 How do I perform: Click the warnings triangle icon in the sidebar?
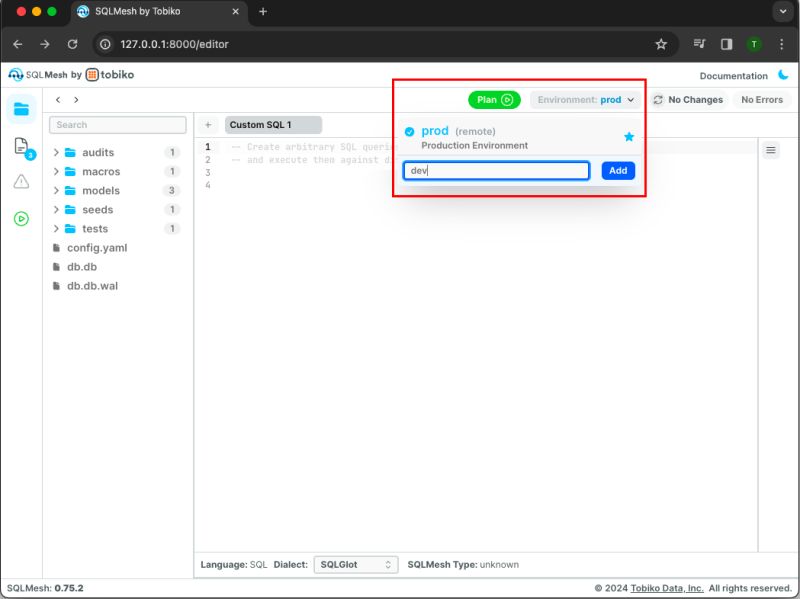click(21, 180)
